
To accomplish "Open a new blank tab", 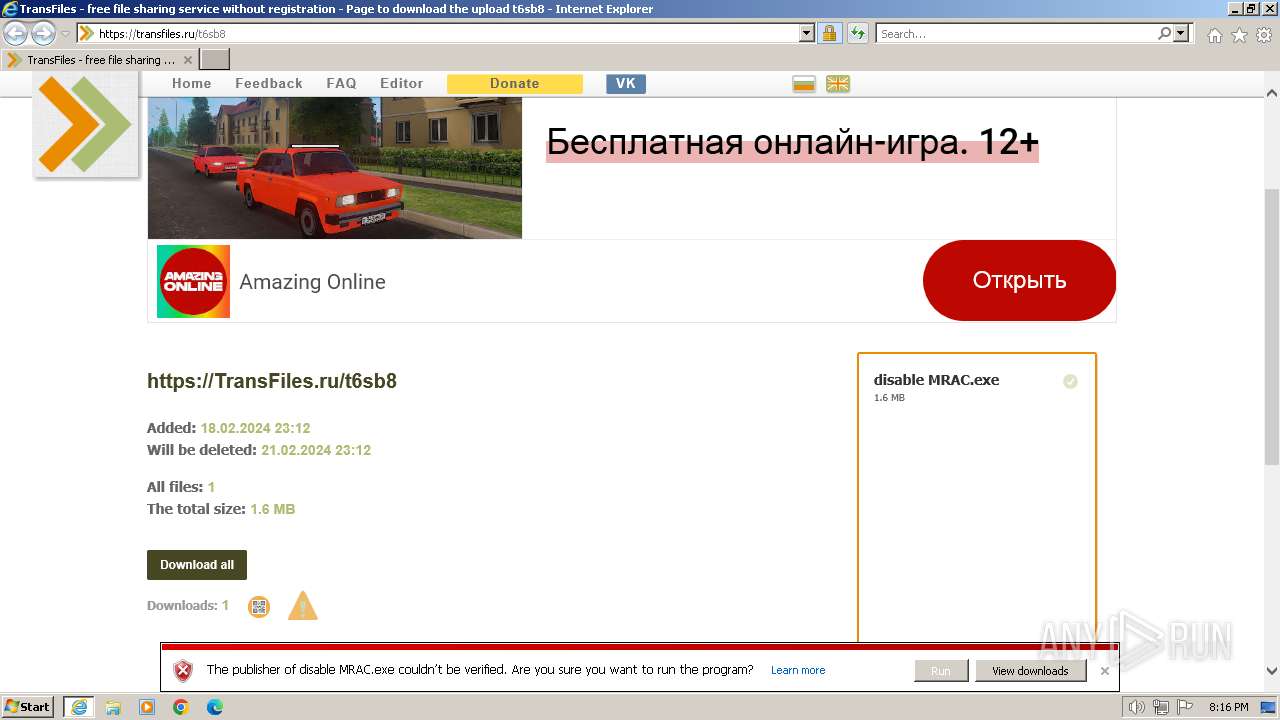I will [215, 60].
